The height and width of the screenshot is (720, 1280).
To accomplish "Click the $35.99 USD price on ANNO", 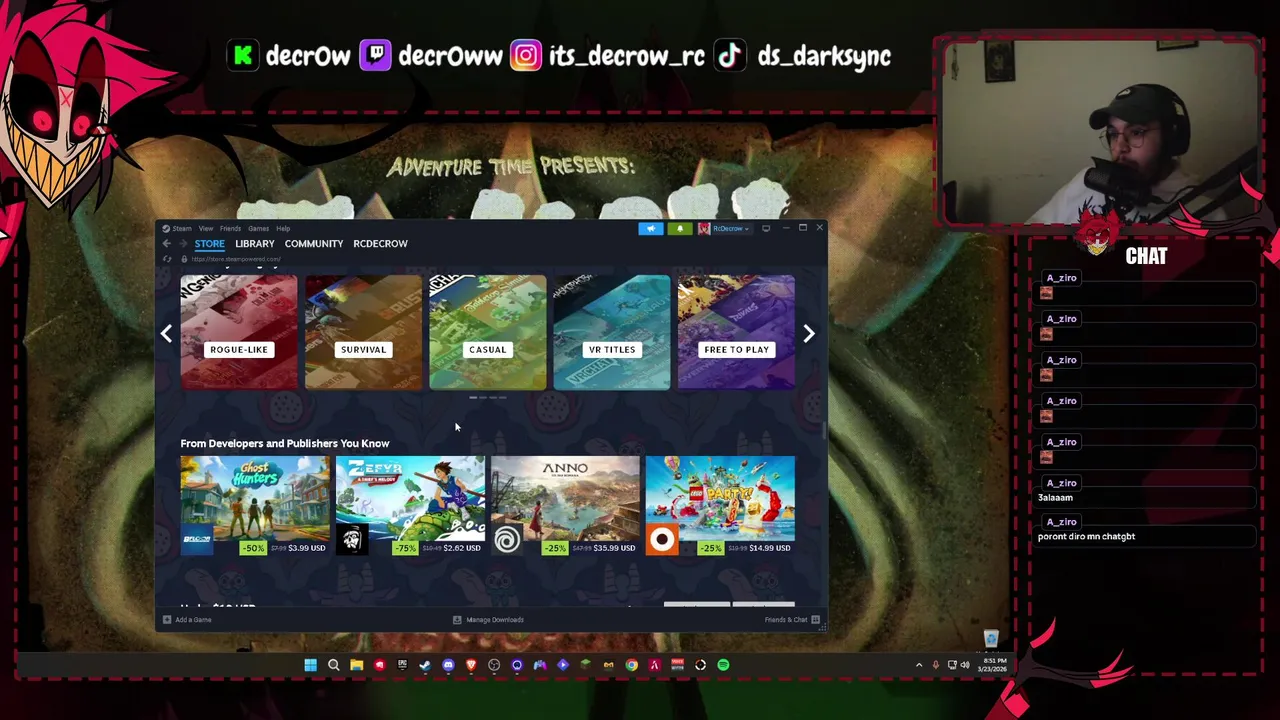I will 614,548.
